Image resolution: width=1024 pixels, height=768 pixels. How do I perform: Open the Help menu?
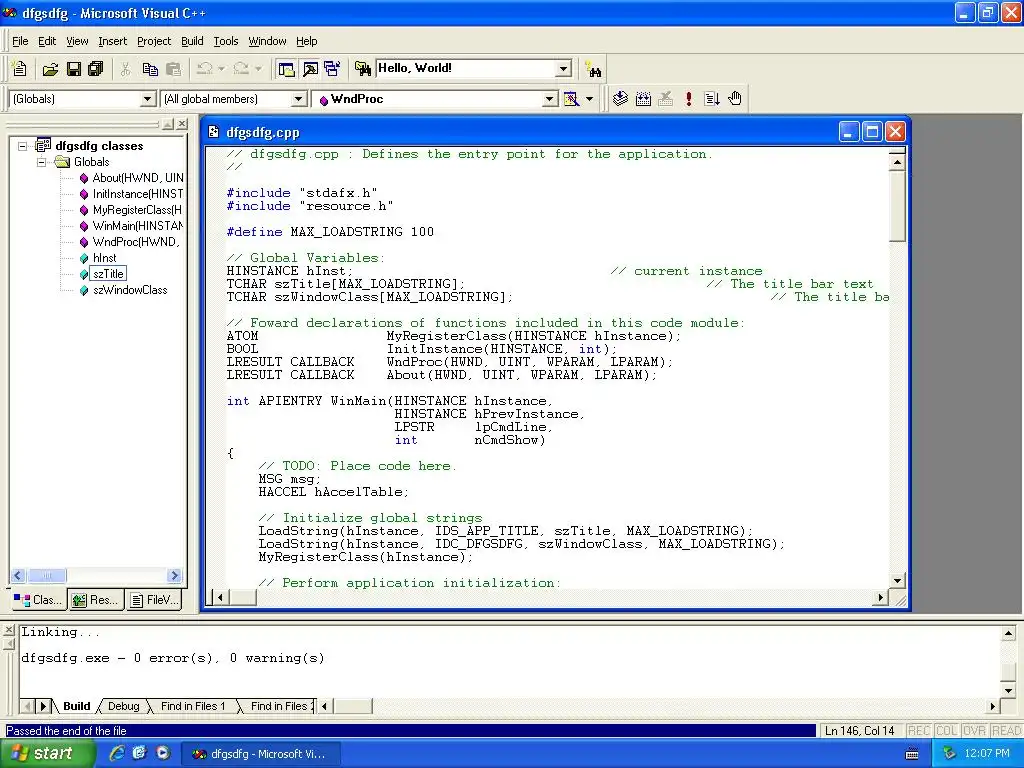(x=306, y=41)
